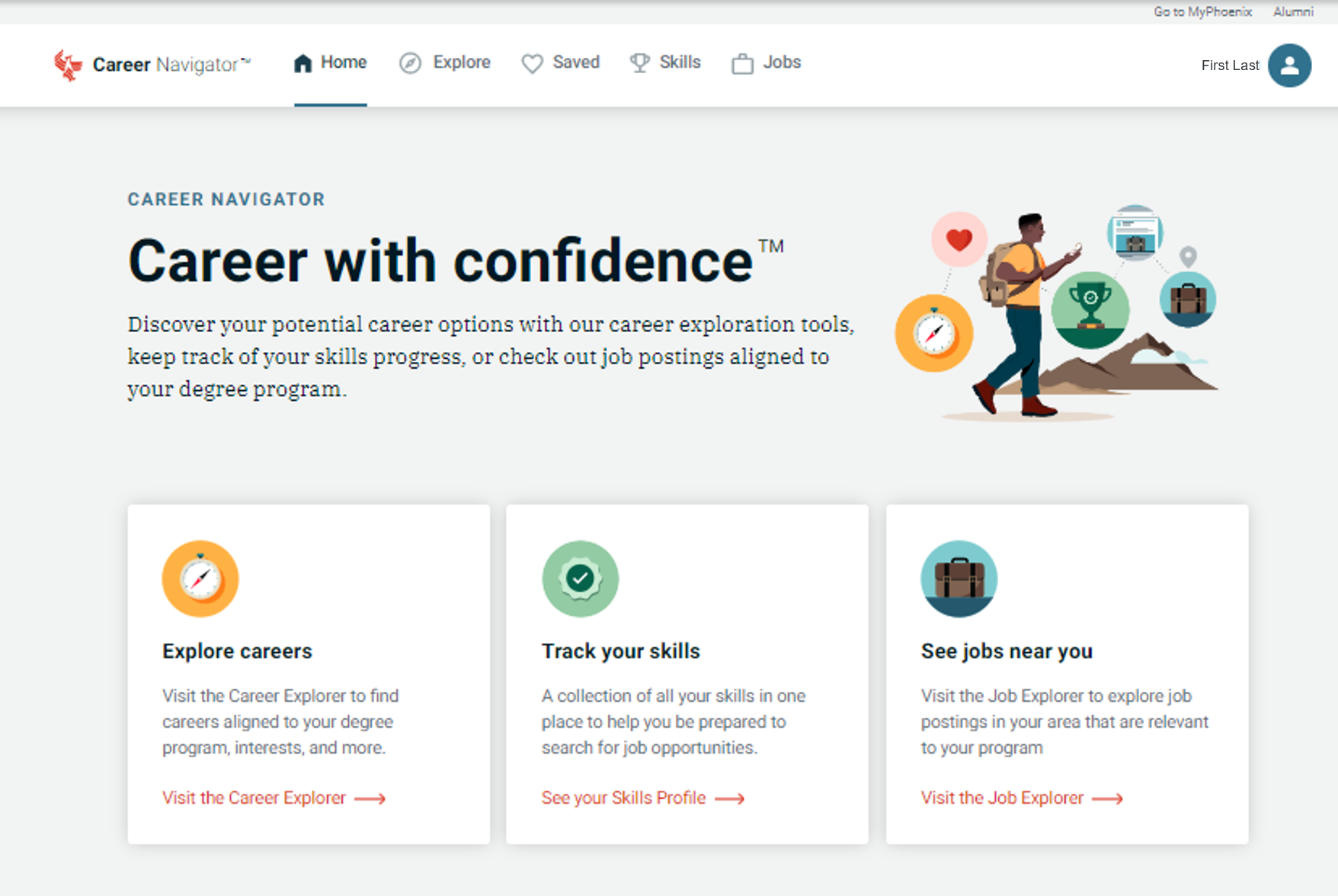Go to the Saved tab
Image resolution: width=1338 pixels, height=896 pixels.
click(561, 62)
